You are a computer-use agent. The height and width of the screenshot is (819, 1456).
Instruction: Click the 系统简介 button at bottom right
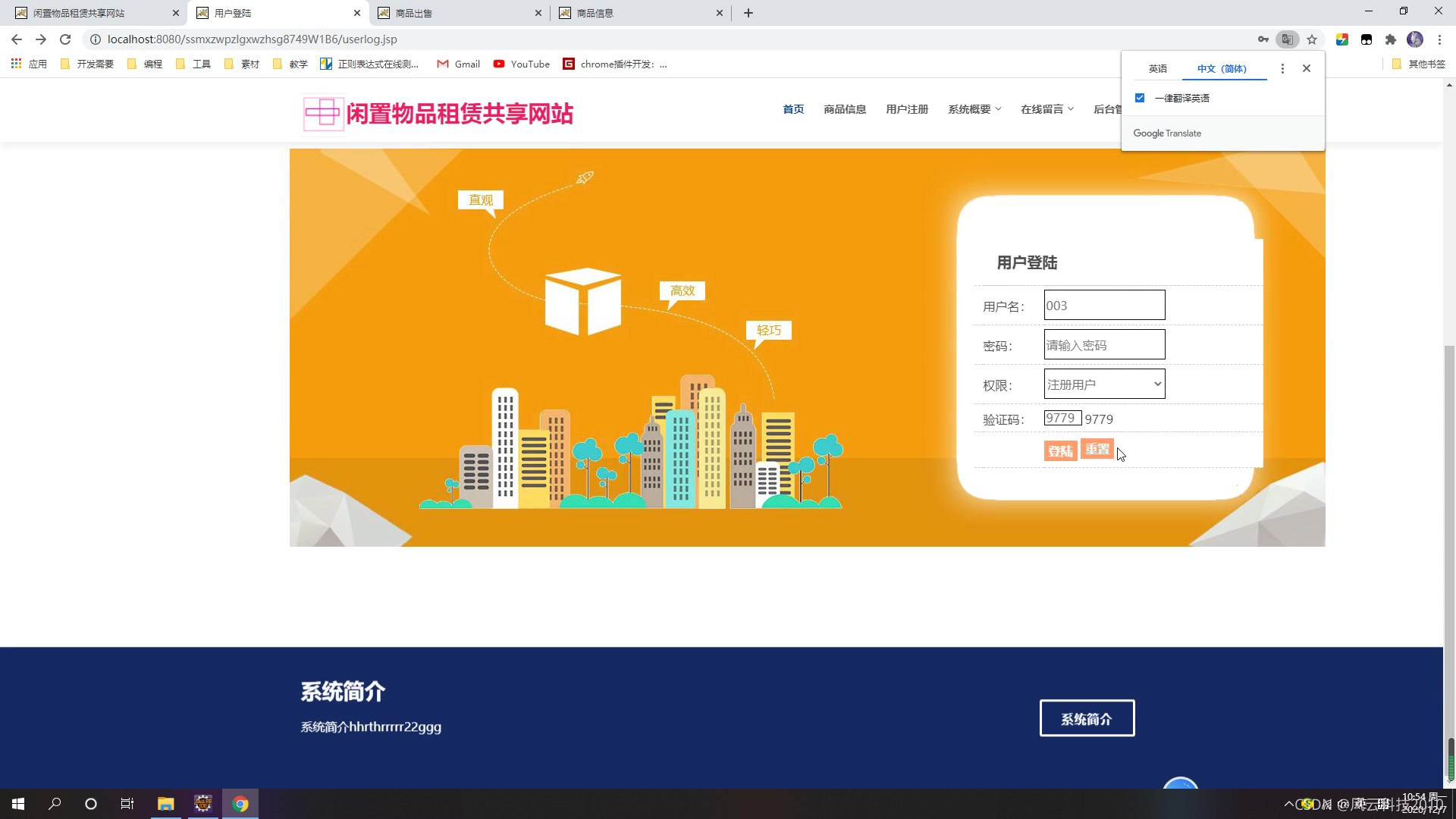tap(1086, 719)
